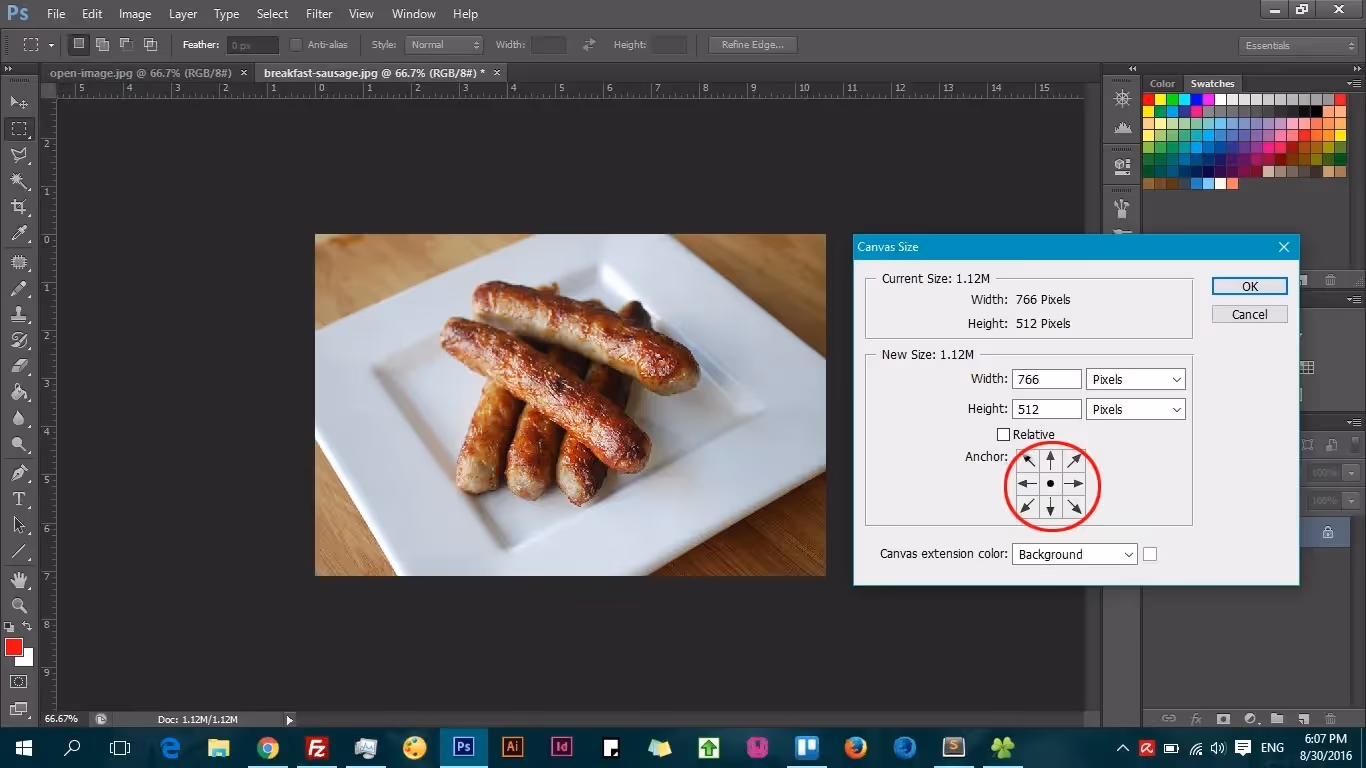Open the Width units Pixels dropdown
The height and width of the screenshot is (768, 1366).
click(x=1135, y=379)
